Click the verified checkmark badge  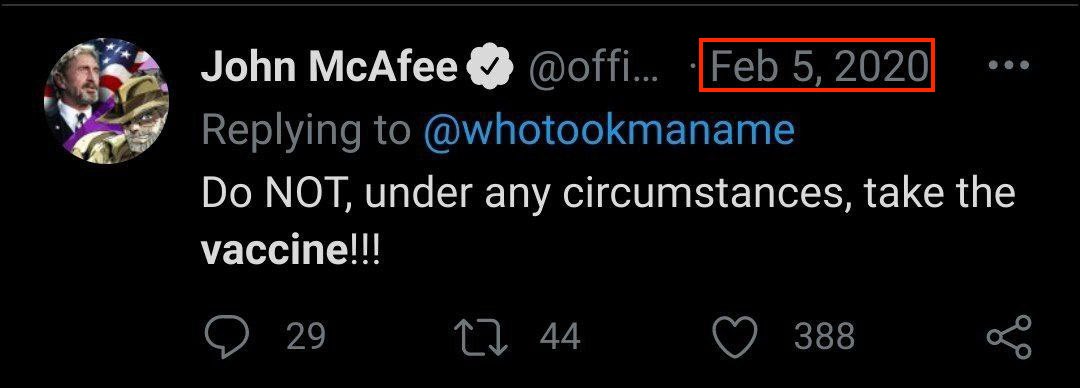pyautogui.click(x=490, y=66)
